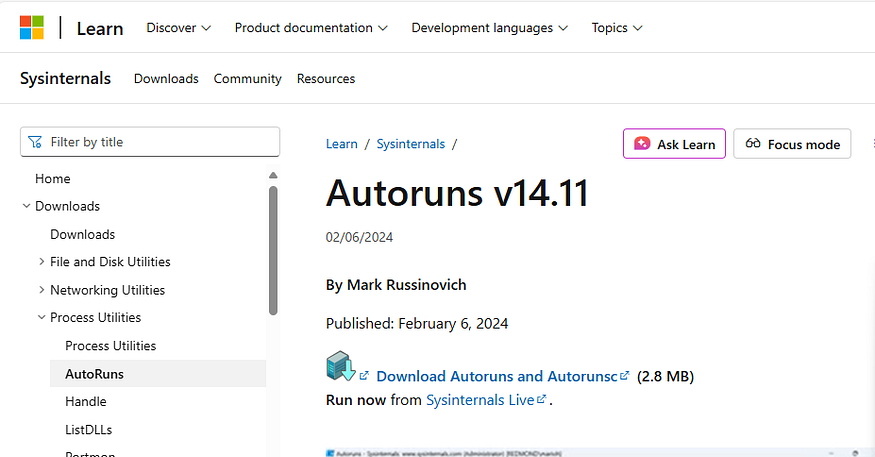The image size is (875, 457).
Task: Click the Filter by title field
Action: point(150,142)
